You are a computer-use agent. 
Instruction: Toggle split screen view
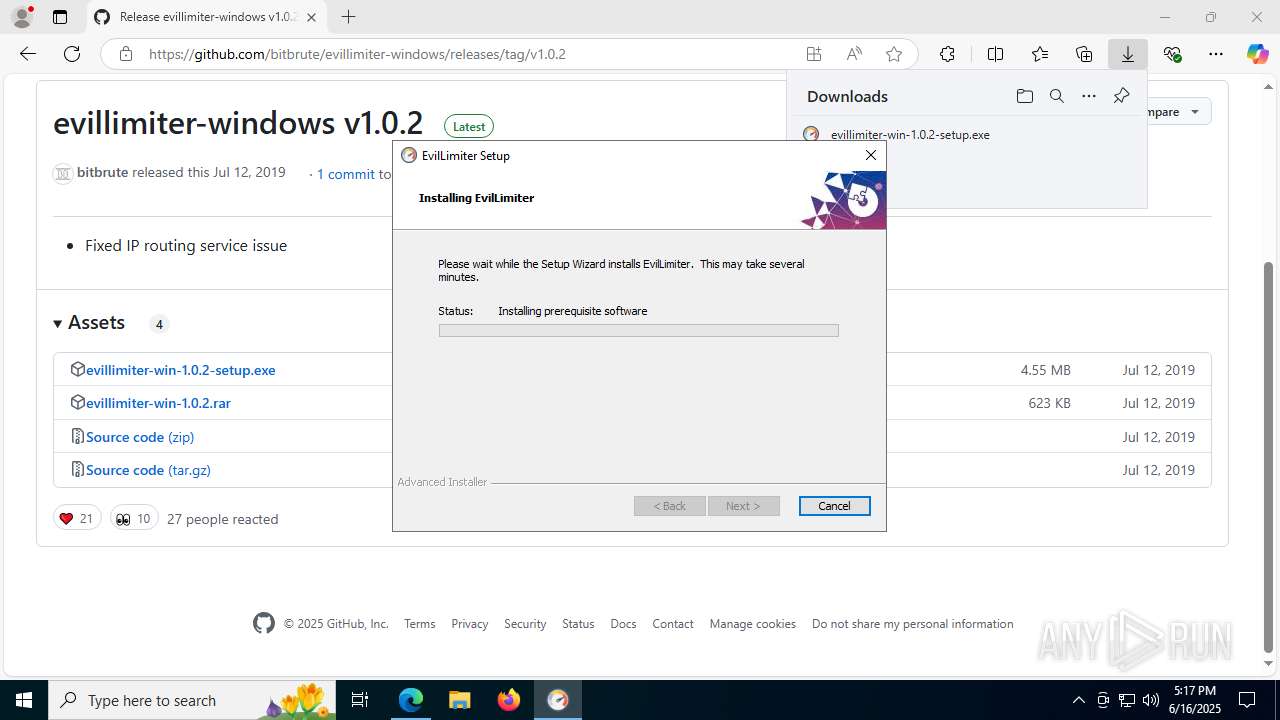[995, 54]
